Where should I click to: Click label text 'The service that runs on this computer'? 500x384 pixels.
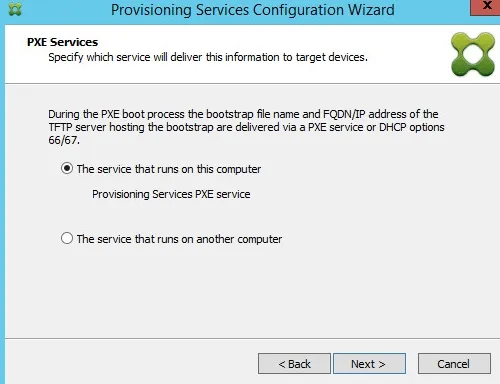click(169, 169)
